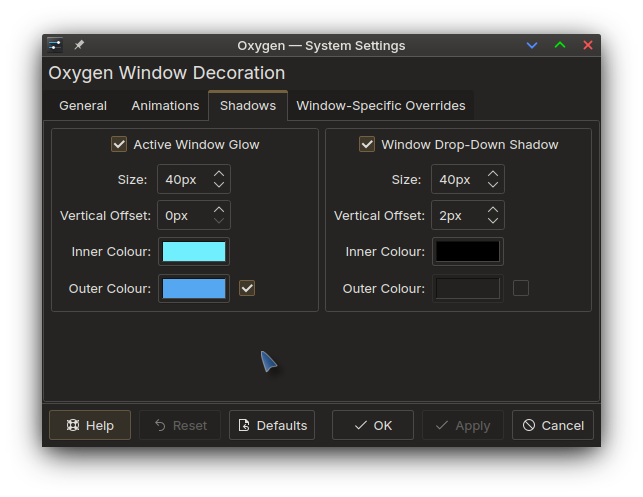Restore settings with Defaults button
The height and width of the screenshot is (497, 643).
click(272, 425)
